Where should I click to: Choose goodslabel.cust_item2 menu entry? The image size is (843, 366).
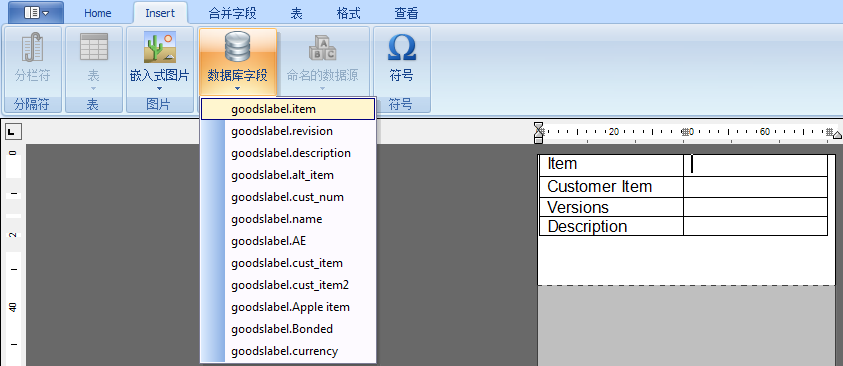pyautogui.click(x=288, y=285)
